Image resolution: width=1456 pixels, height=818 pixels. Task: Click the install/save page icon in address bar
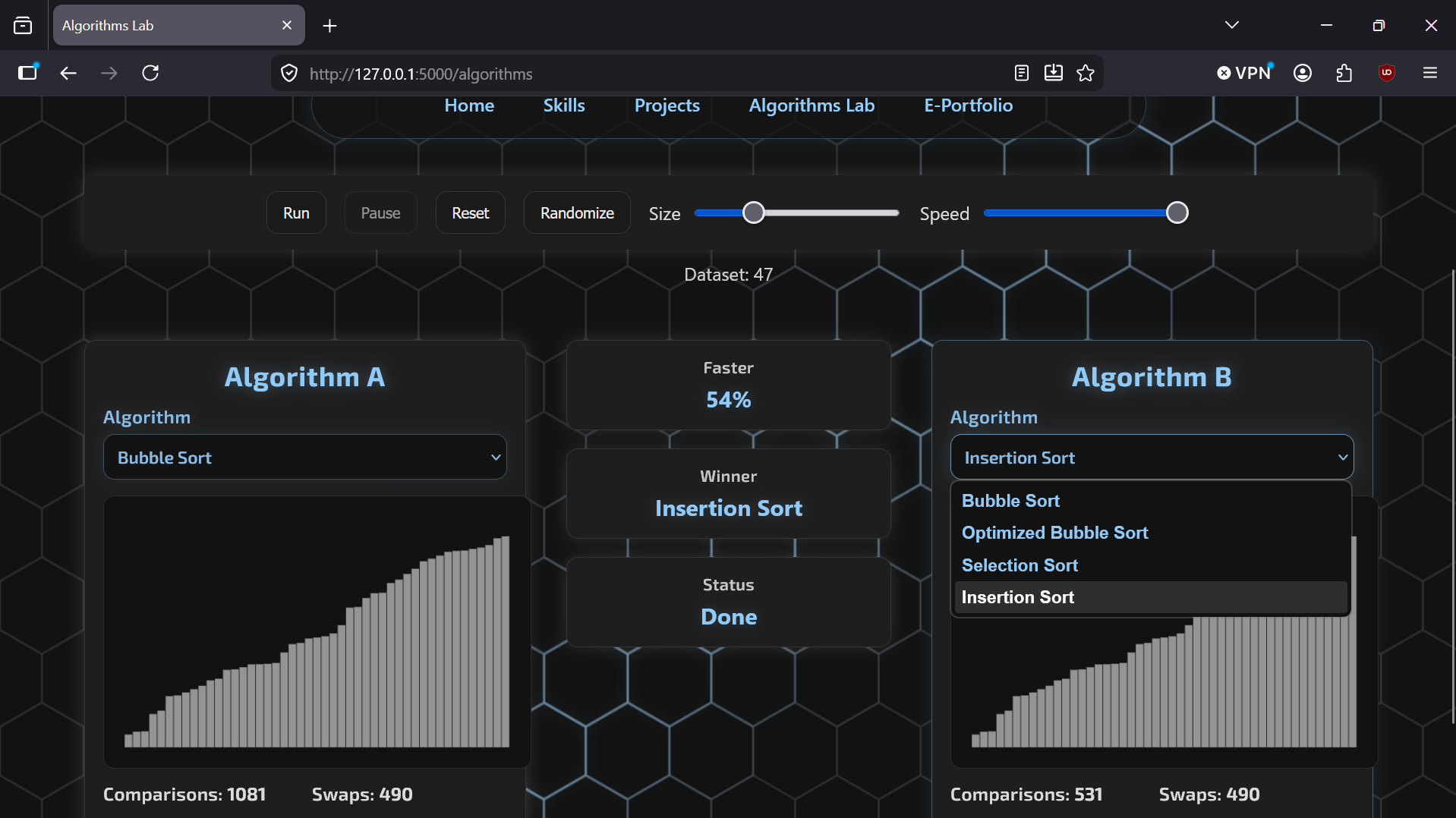1054,73
